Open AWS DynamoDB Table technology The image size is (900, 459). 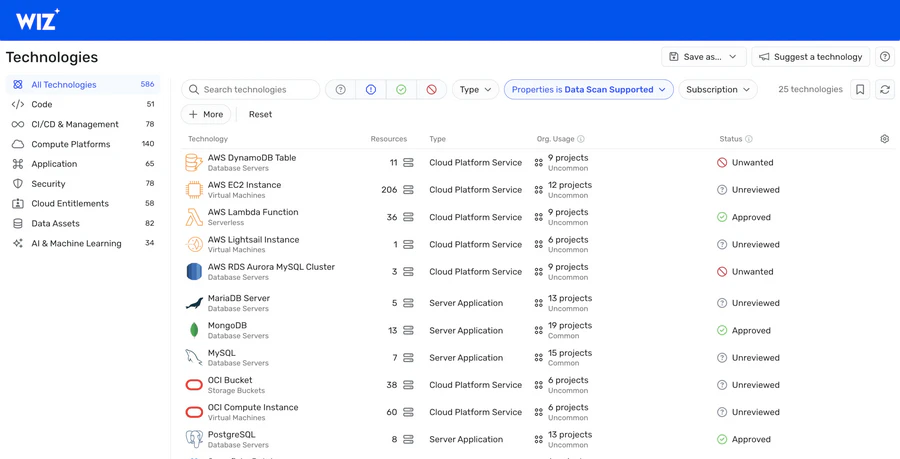(x=252, y=157)
